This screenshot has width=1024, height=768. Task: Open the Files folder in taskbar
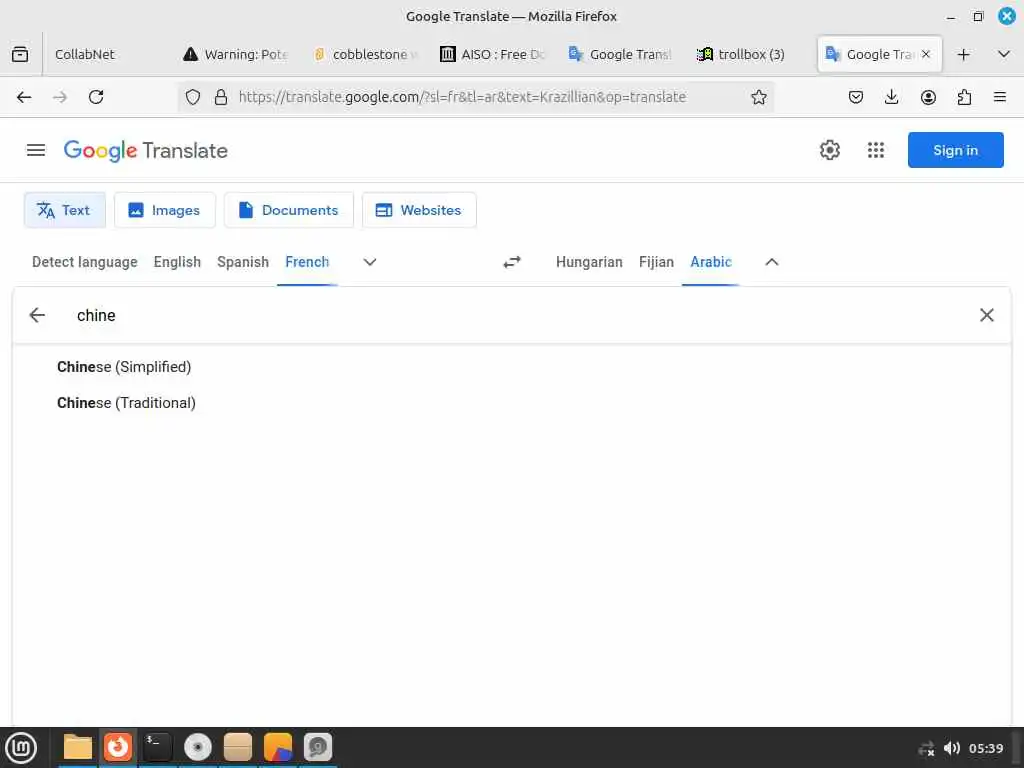[x=78, y=748]
